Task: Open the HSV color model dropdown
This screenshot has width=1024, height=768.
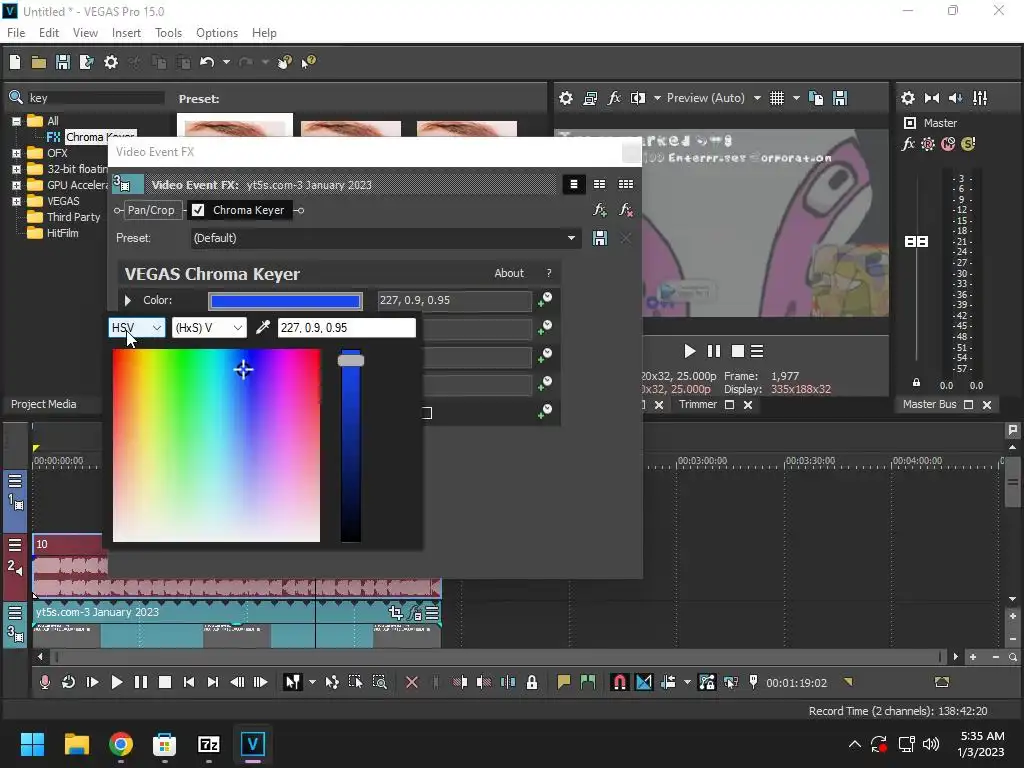Action: point(136,327)
